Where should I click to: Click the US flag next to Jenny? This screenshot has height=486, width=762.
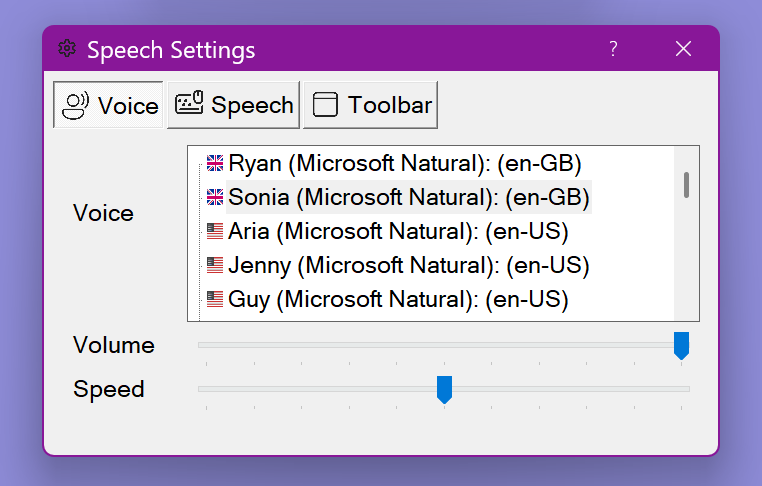(x=215, y=265)
